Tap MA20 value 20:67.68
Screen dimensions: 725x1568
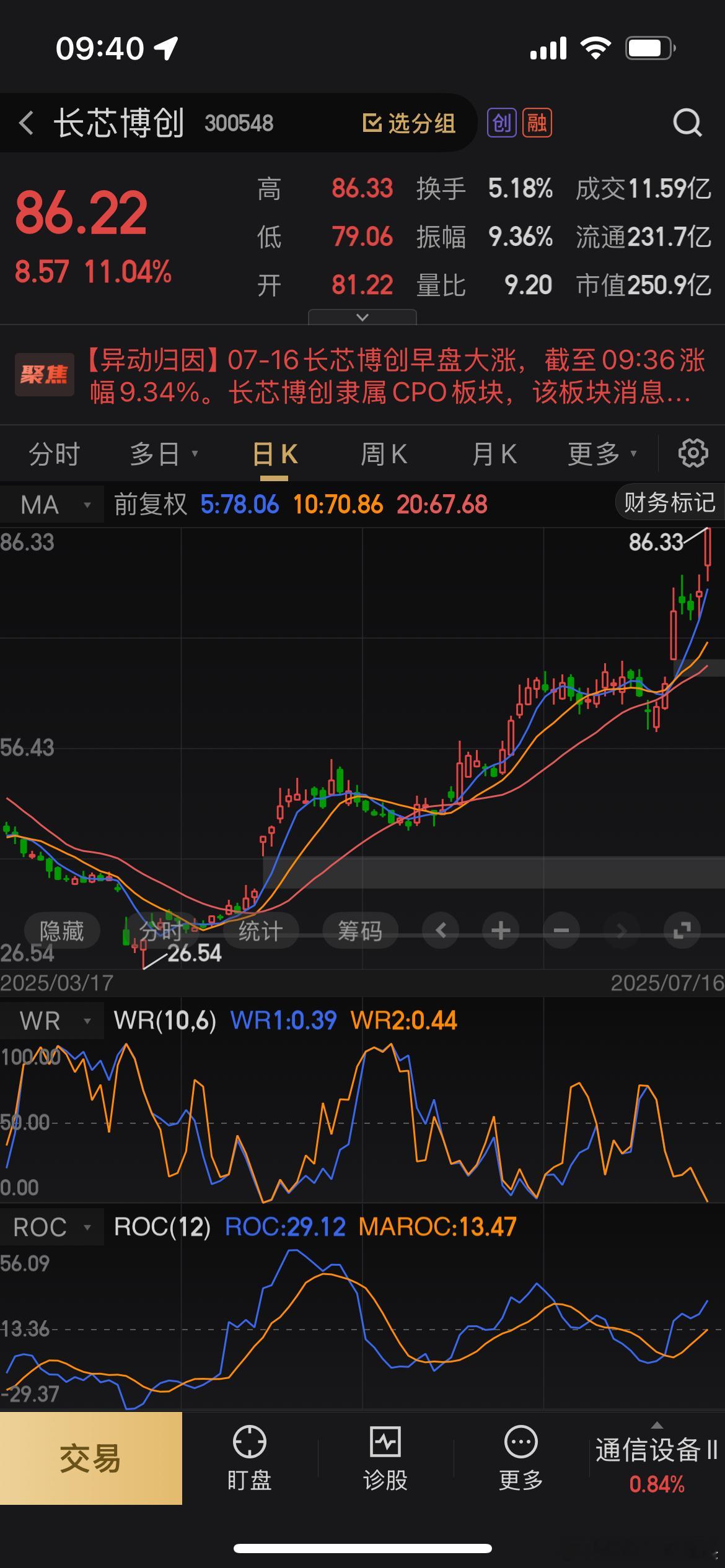click(x=442, y=504)
